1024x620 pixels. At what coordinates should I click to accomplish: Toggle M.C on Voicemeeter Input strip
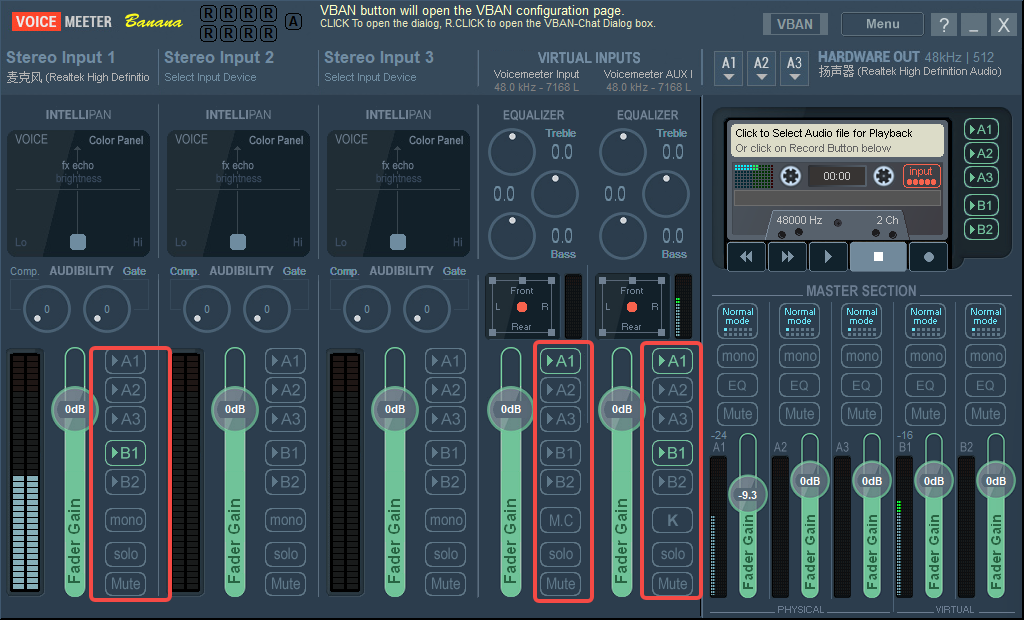click(x=560, y=520)
